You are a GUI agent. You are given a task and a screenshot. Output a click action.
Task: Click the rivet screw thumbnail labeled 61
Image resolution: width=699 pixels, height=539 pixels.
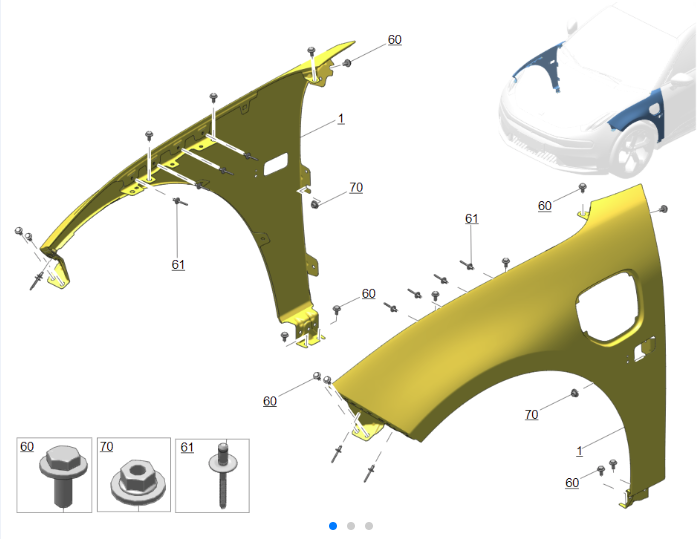(212, 476)
